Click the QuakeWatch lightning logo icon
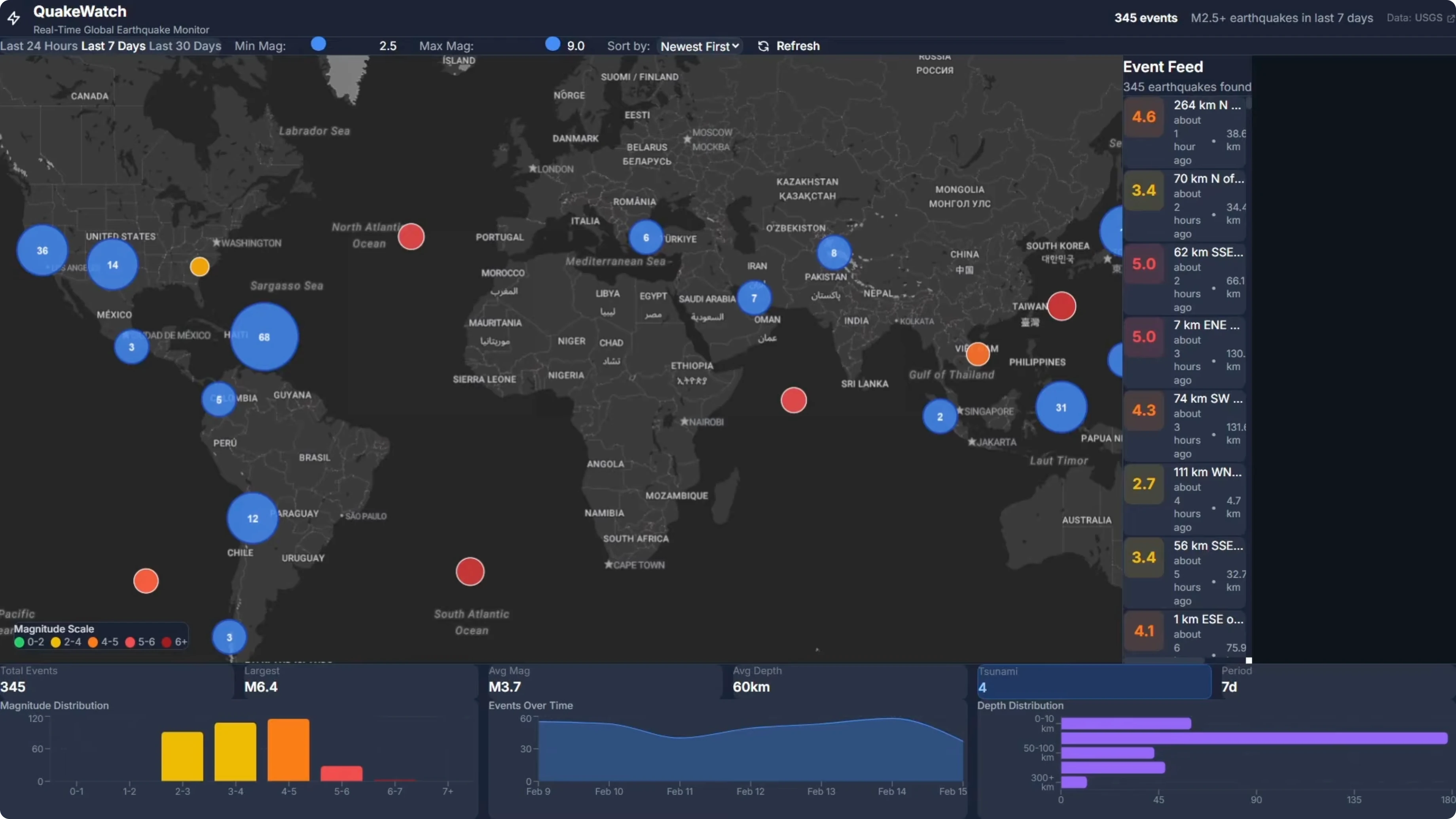The height and width of the screenshot is (819, 1456). tap(14, 19)
